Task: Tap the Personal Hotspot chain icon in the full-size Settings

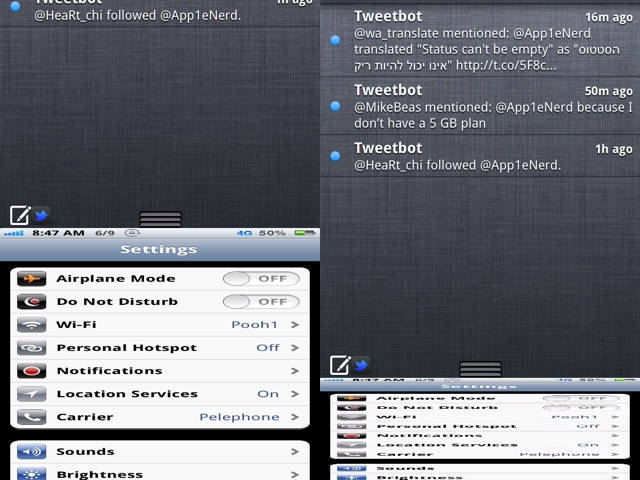Action: (x=31, y=348)
